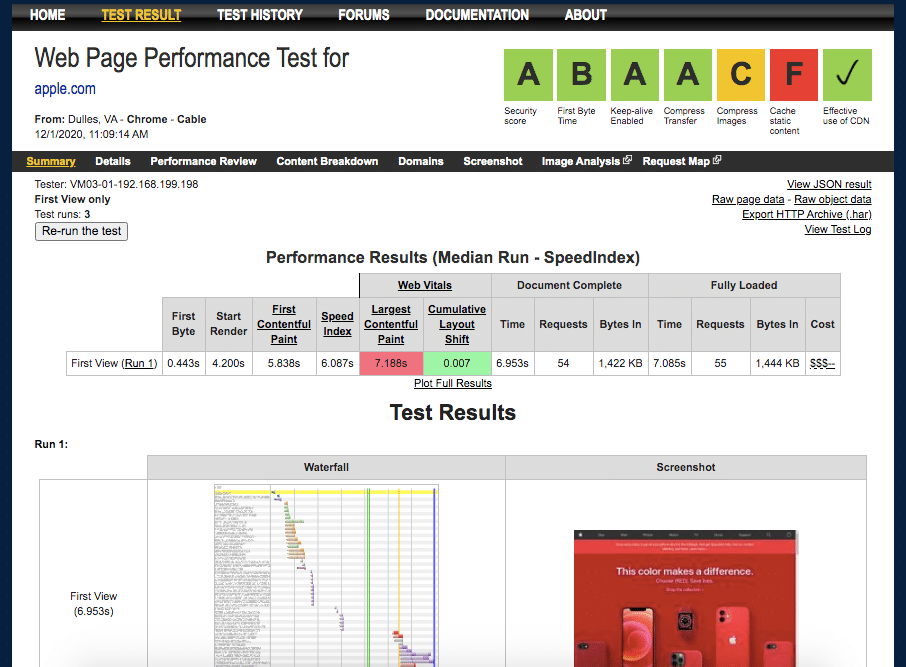906x667 pixels.
Task: Switch to the Details tab
Action: 113,161
